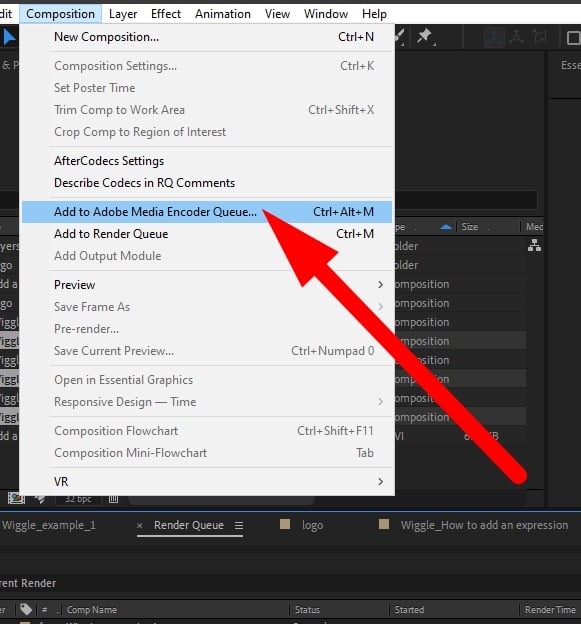Expand the Responsive Design — Time submenu

point(207,402)
